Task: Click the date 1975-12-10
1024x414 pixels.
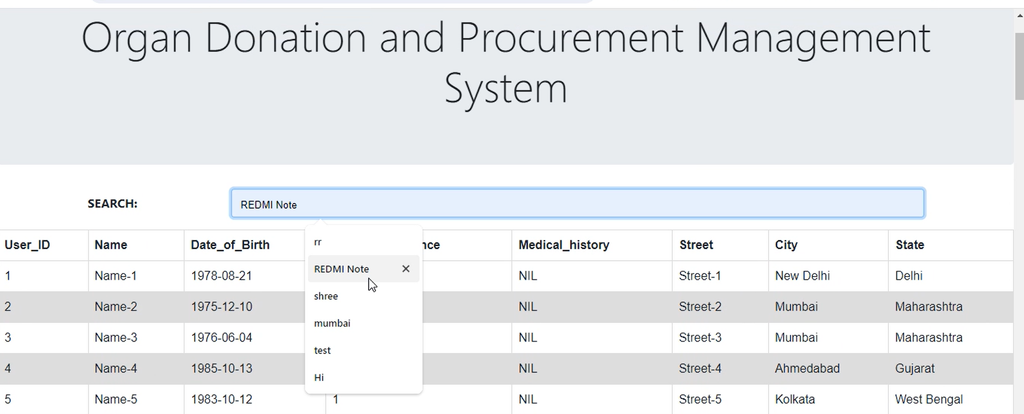Action: 221,306
